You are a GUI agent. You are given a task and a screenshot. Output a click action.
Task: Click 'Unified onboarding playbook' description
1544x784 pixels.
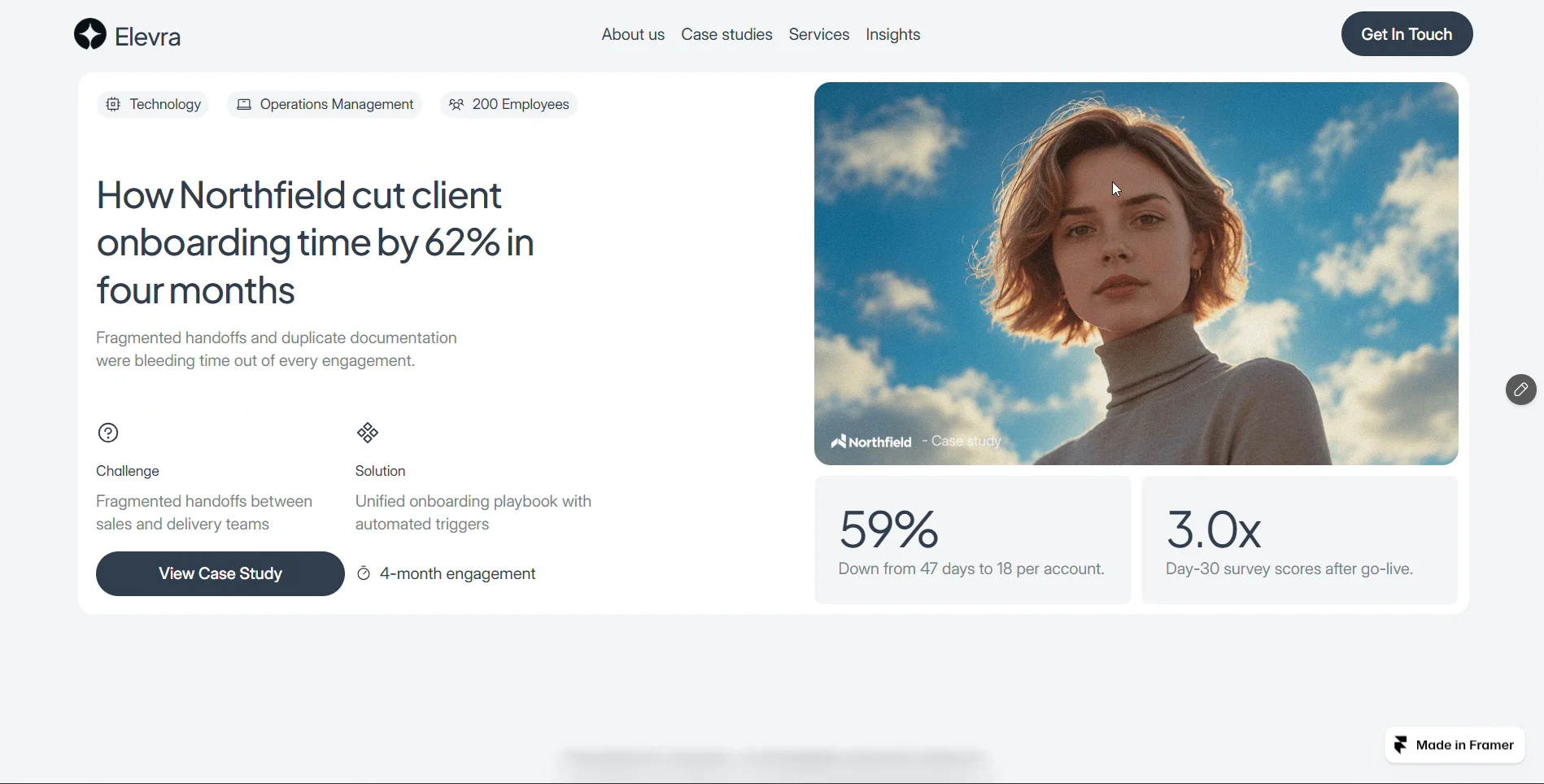coord(473,512)
